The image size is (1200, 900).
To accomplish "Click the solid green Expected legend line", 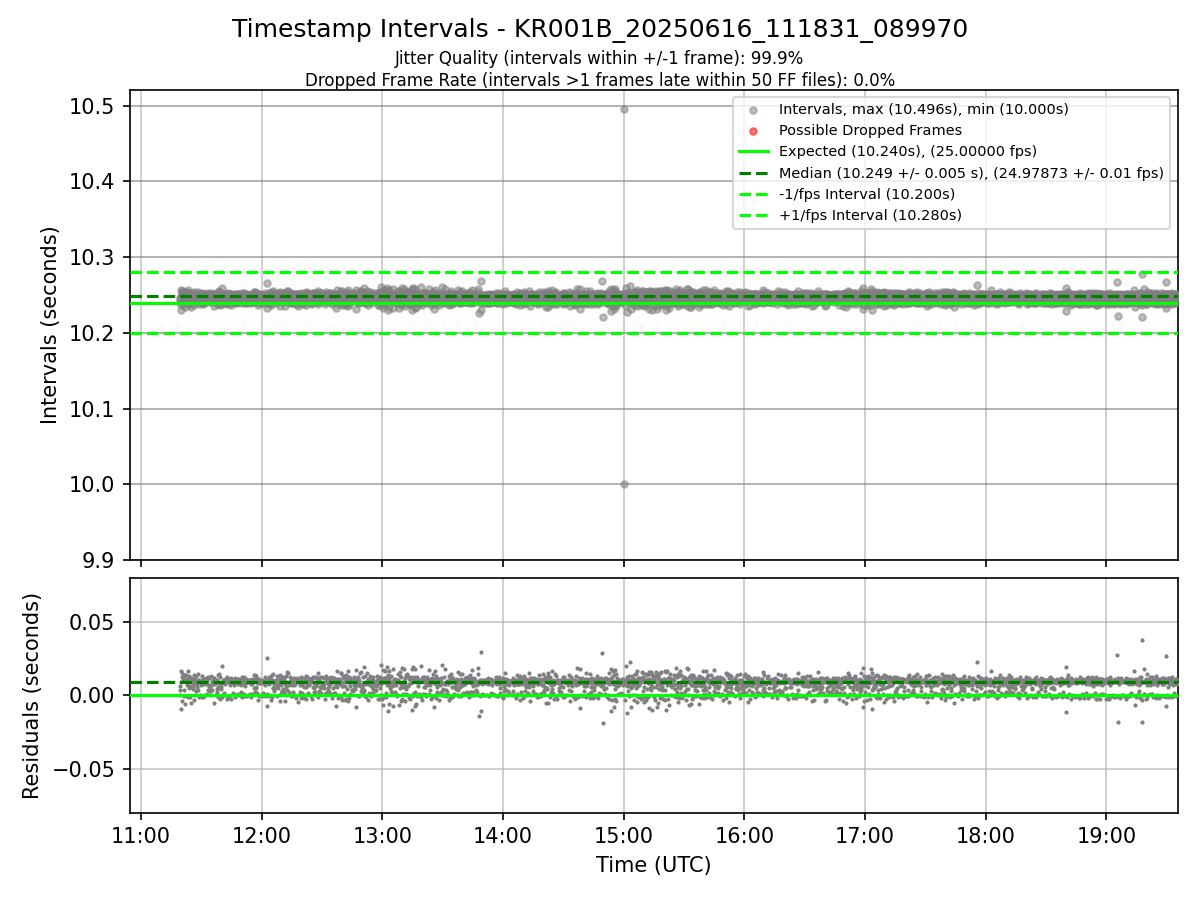I will tap(754, 152).
